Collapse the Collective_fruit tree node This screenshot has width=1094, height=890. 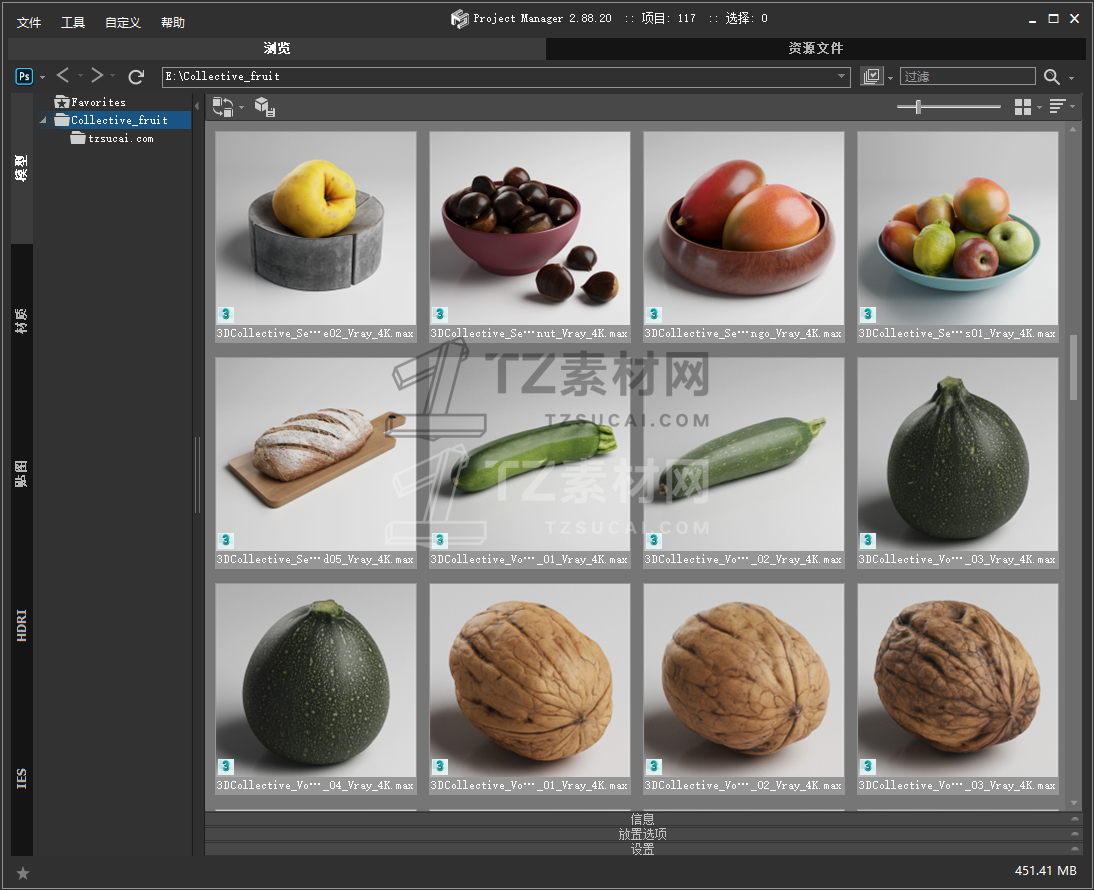coord(44,121)
